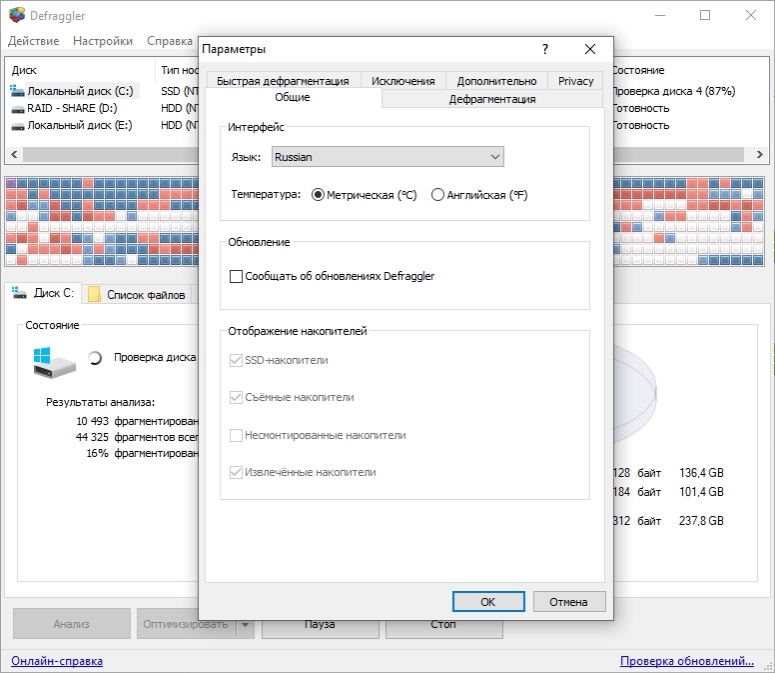Viewport: 775px width, 673px height.
Task: Click the Состояние column header
Action: point(638,70)
